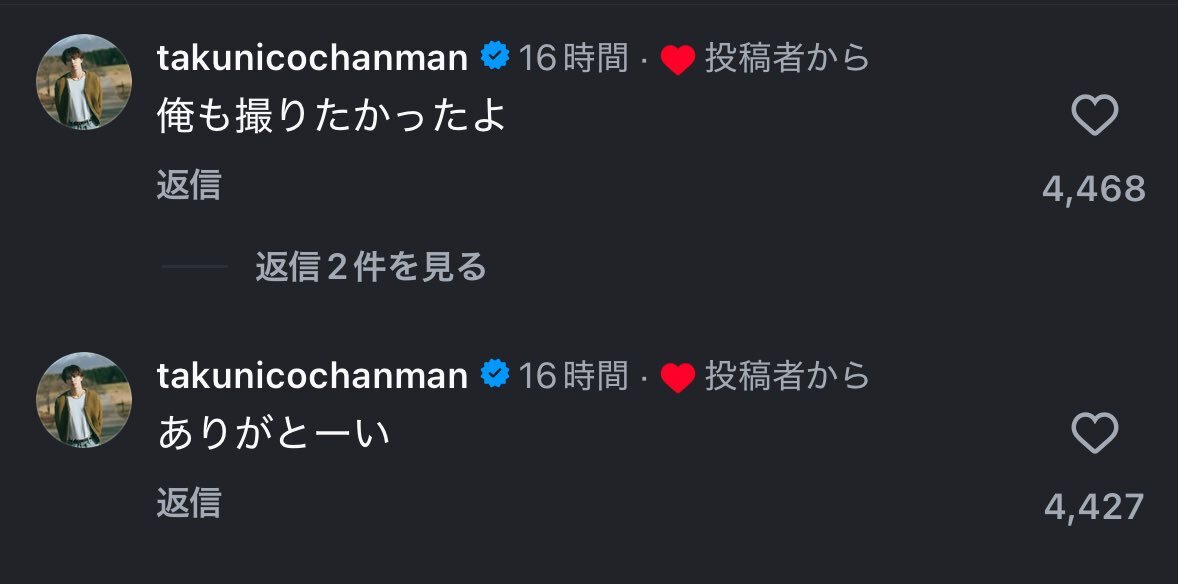Viewport: 1178px width, 584px height.
Task: Like the "俺も撮りたかったよ" comment
Action: coord(1094,117)
